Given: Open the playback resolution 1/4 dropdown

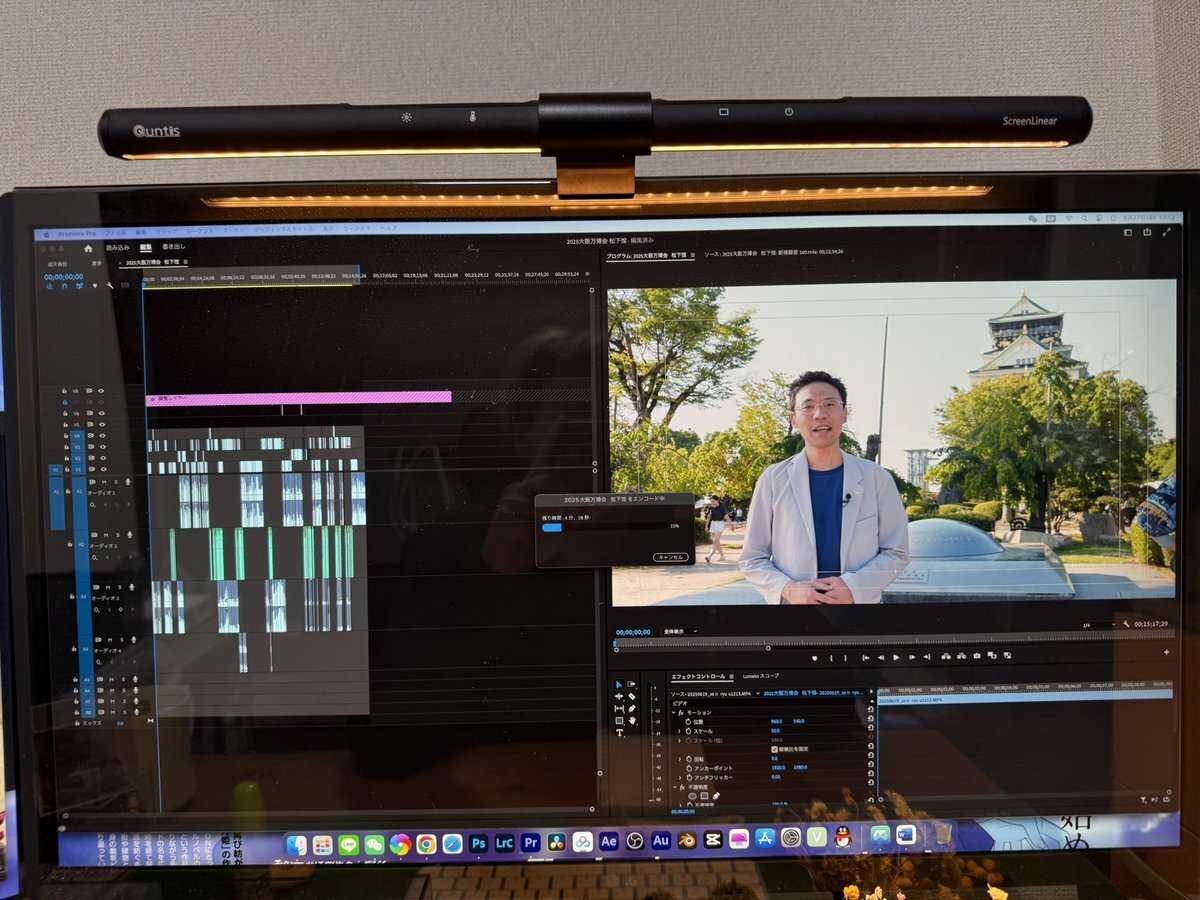Looking at the screenshot, I should click(1099, 625).
